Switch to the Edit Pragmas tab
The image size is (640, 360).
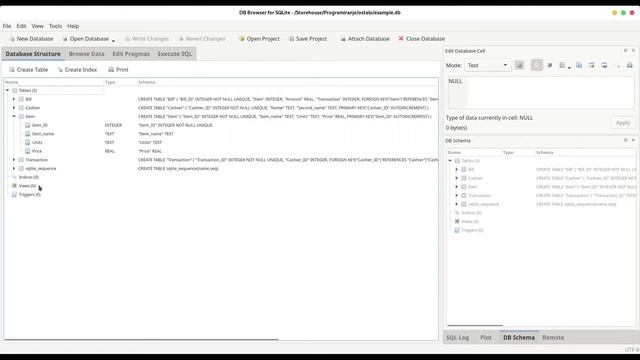click(x=131, y=54)
